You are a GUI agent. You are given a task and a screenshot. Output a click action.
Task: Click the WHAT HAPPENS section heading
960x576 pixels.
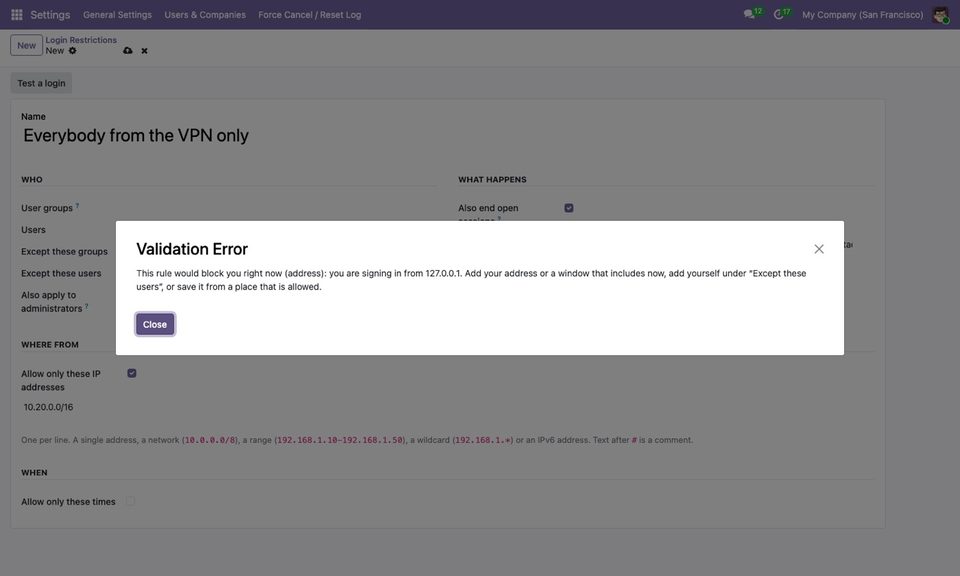pyautogui.click(x=492, y=179)
